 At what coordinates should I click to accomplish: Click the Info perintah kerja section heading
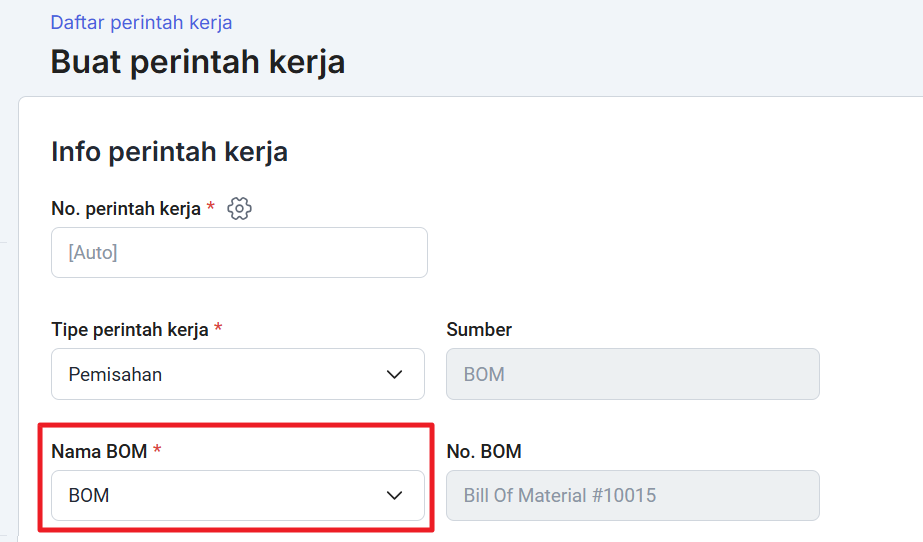170,152
